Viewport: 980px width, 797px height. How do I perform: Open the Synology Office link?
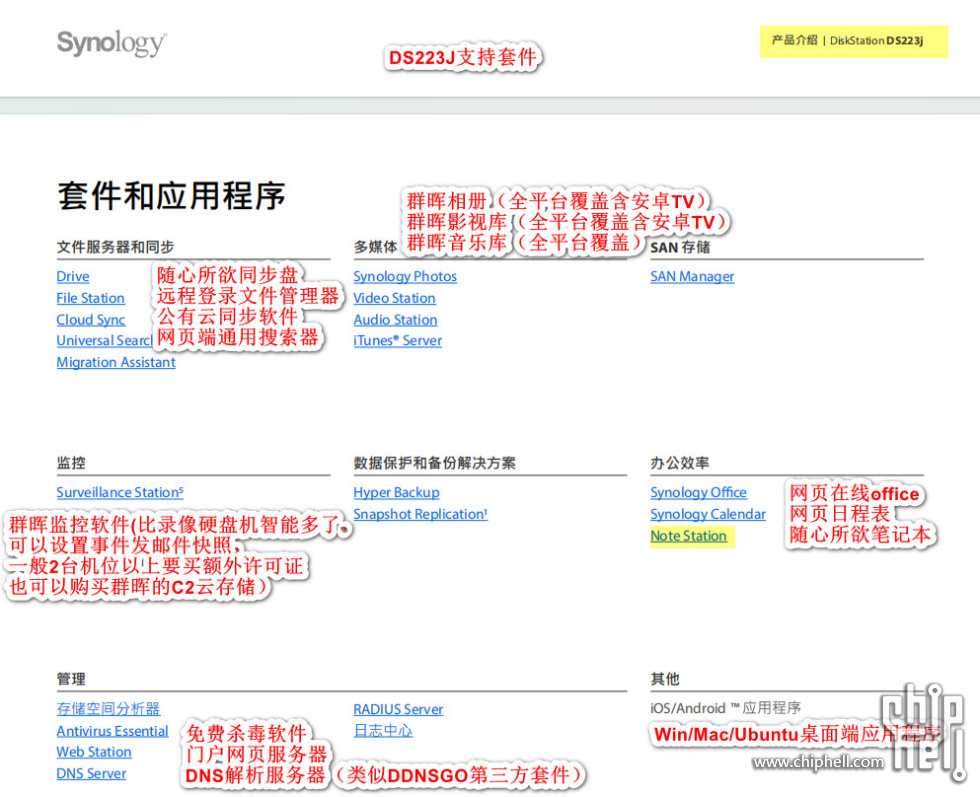(698, 493)
